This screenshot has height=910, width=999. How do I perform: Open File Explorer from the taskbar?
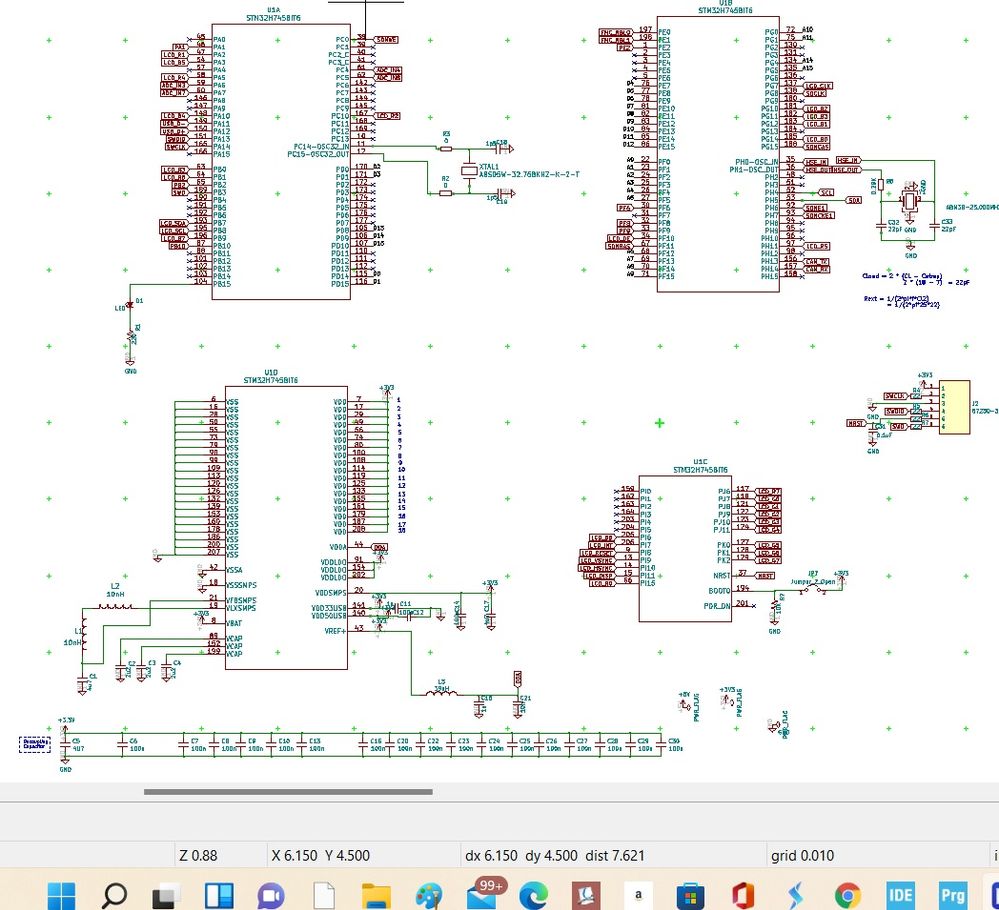(x=376, y=896)
